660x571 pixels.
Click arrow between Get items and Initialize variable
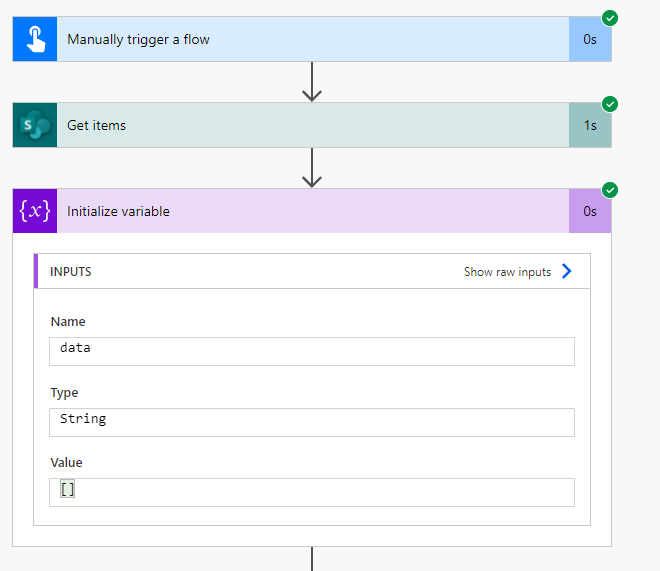312,168
